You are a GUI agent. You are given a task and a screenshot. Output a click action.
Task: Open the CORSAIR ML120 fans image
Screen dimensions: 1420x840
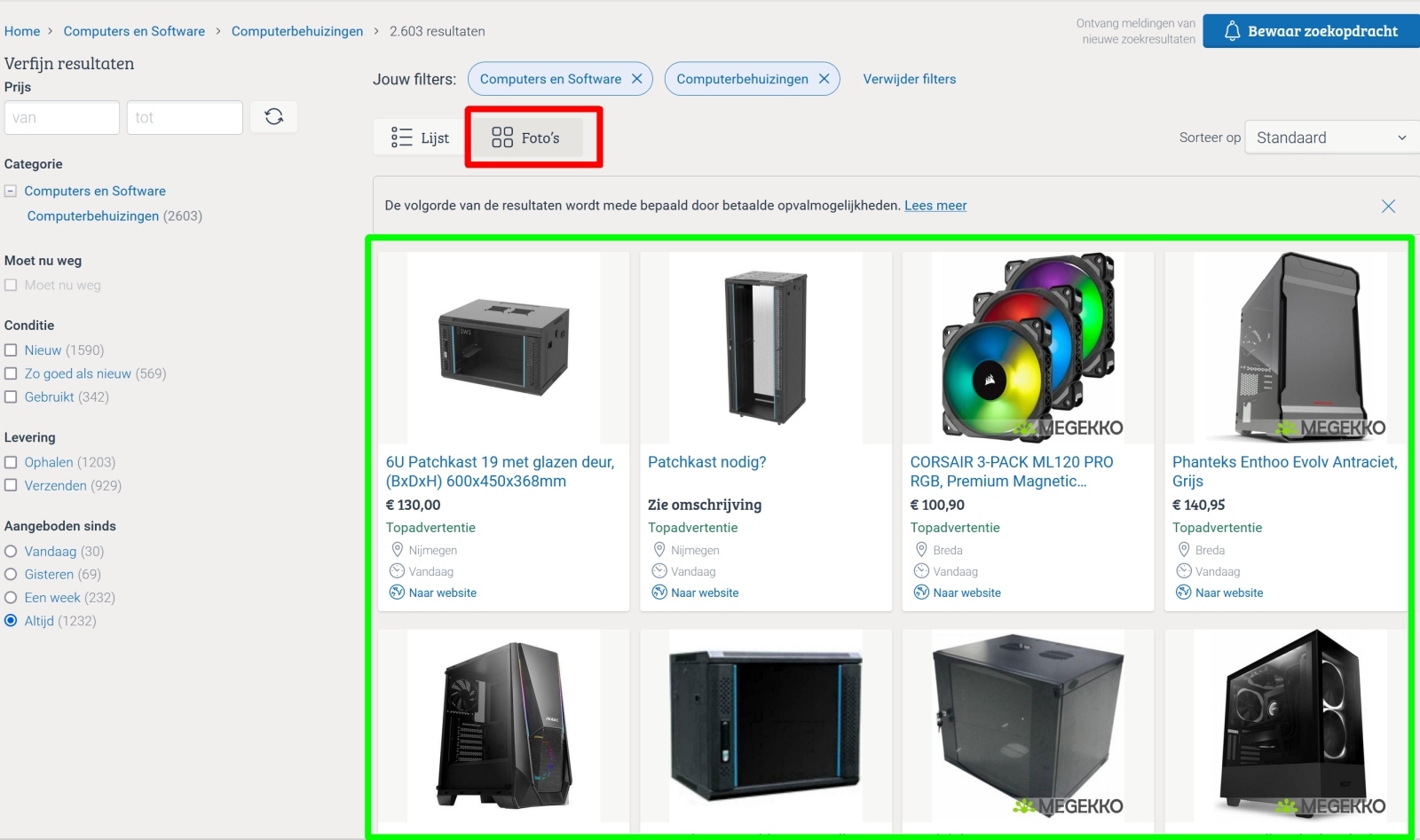point(1028,348)
